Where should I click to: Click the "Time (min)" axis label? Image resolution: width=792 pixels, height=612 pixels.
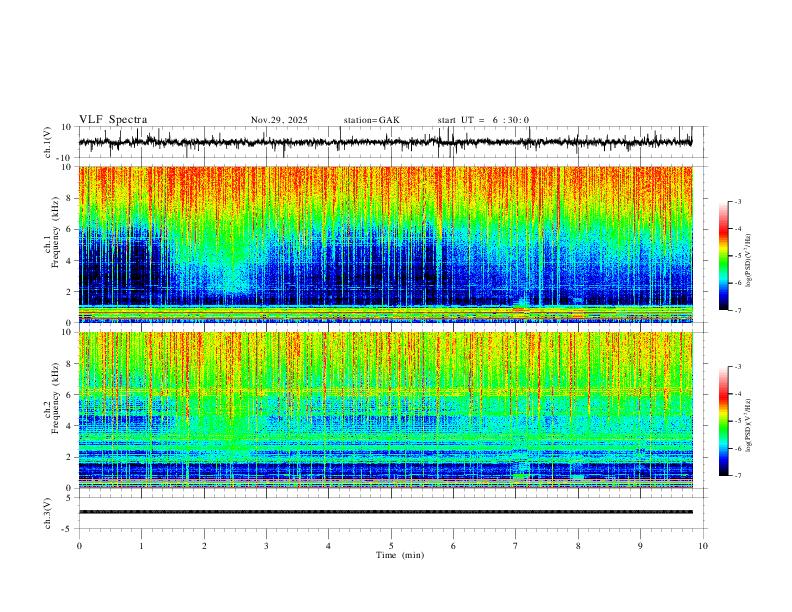(400, 555)
